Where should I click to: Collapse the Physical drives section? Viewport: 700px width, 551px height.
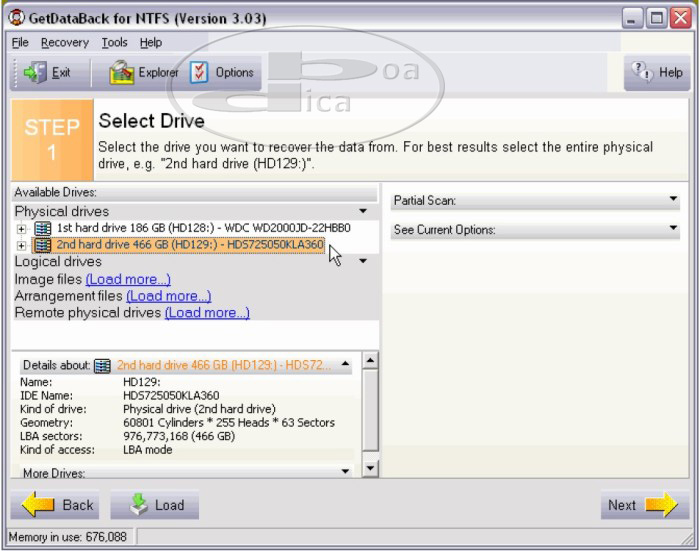(362, 212)
